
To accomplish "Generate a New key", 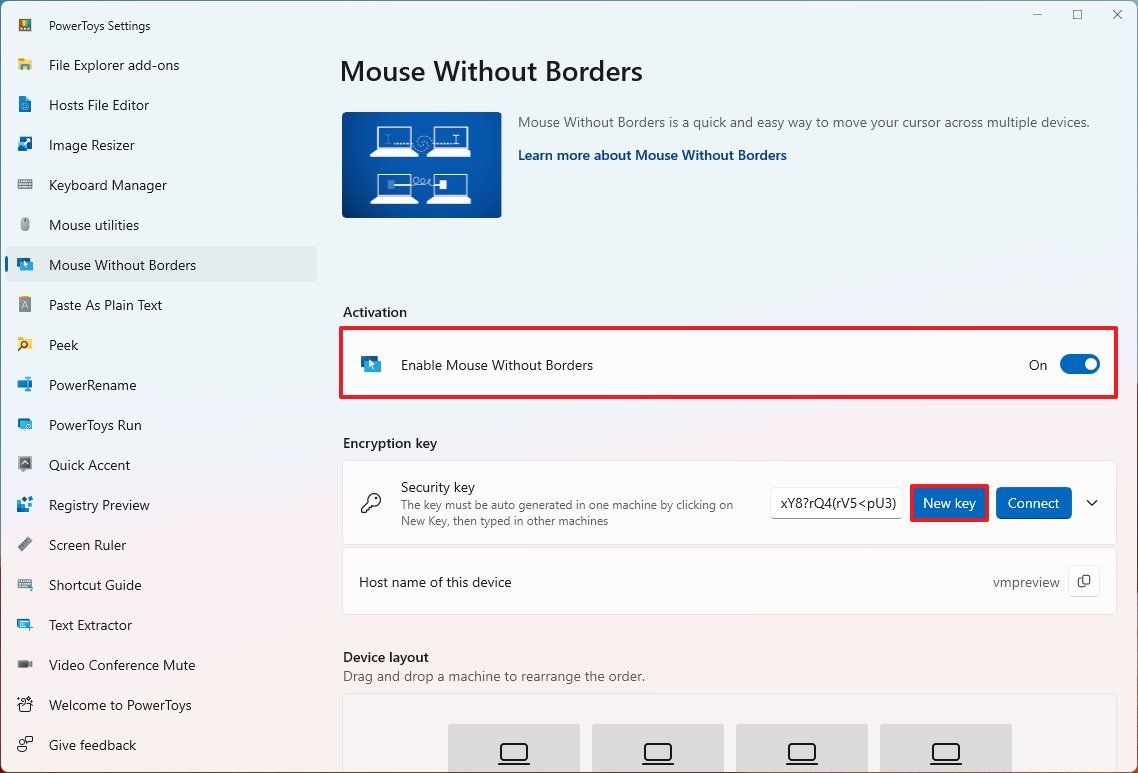I will (x=949, y=503).
